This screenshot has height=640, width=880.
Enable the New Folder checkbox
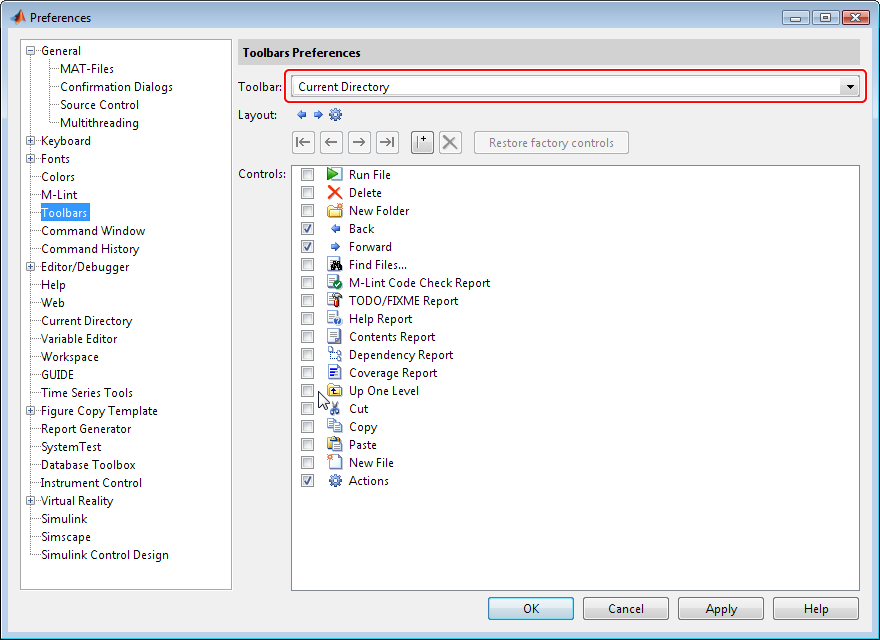pyautogui.click(x=308, y=211)
